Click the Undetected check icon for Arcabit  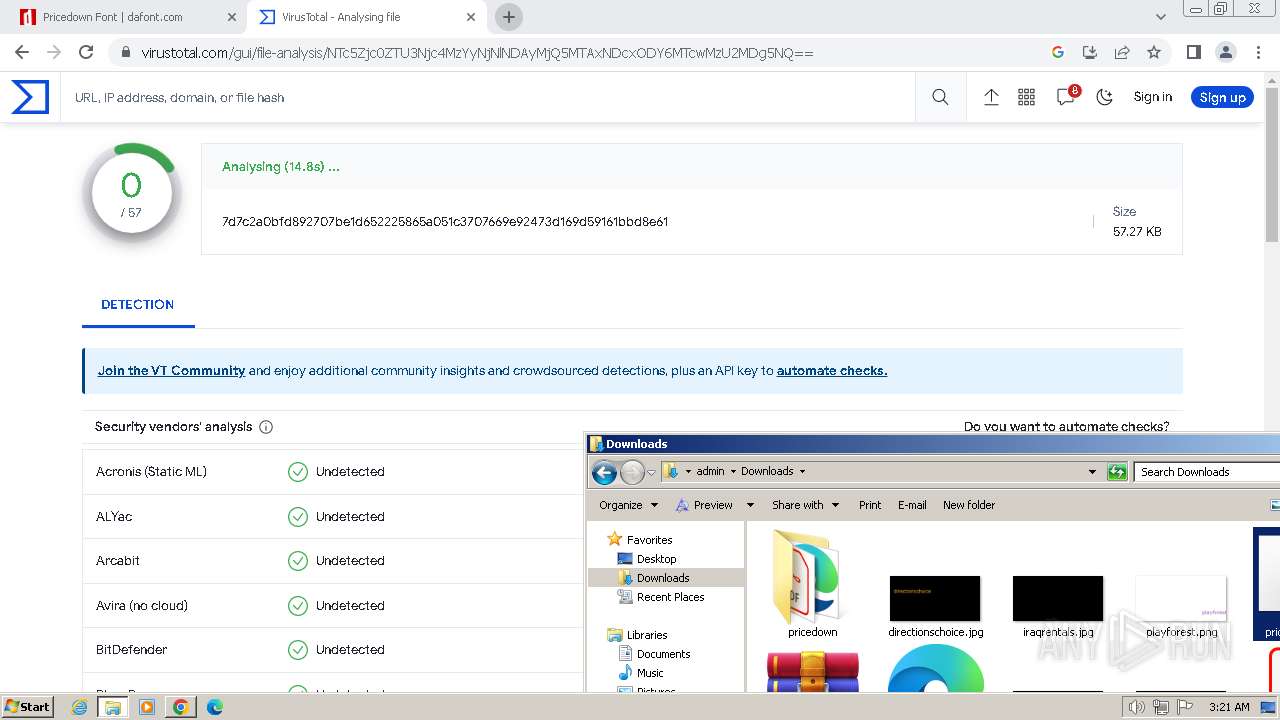pyautogui.click(x=297, y=560)
